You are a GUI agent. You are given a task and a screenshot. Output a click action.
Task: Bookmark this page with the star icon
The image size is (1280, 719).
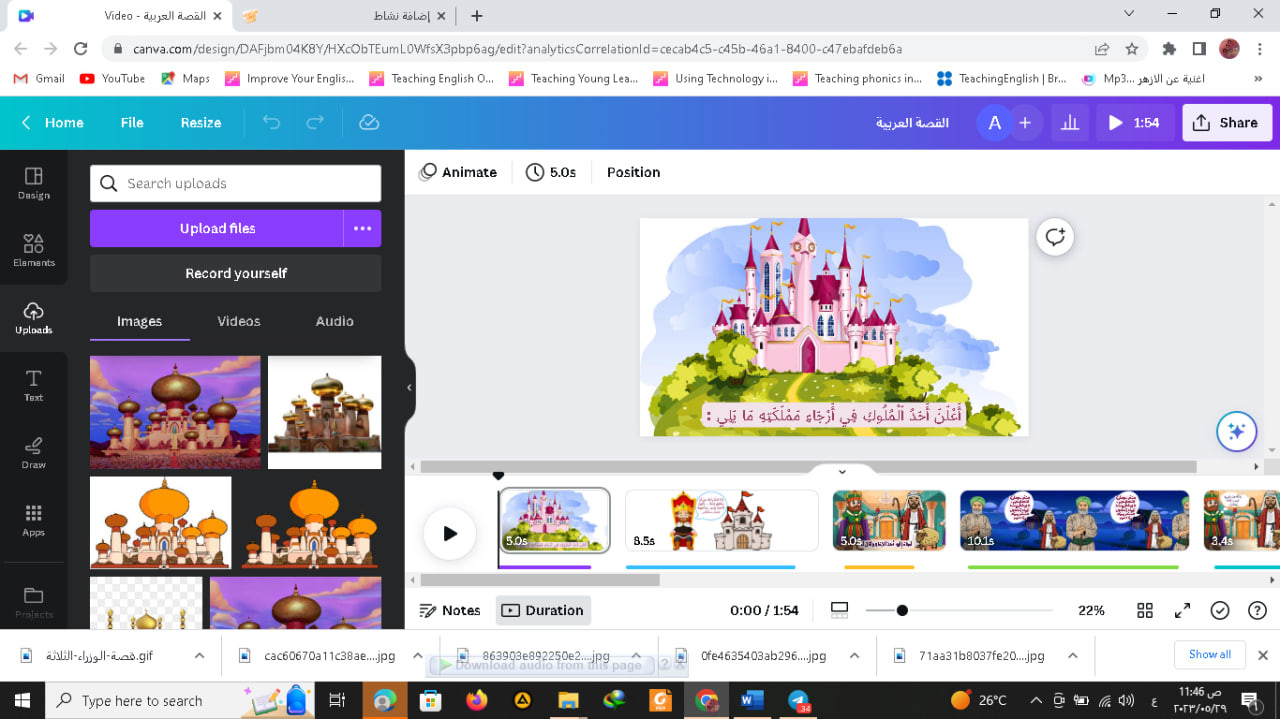(1132, 48)
